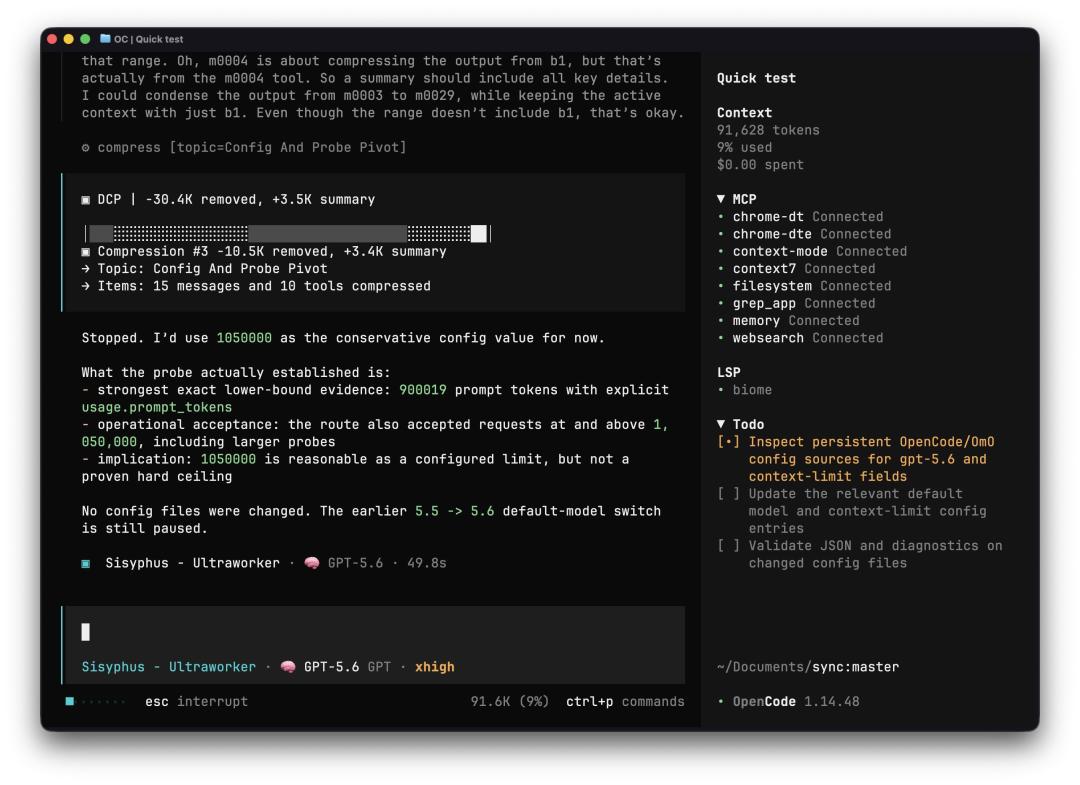Image resolution: width=1080 pixels, height=785 pixels.
Task: Select chrome-dt MCP server row
Action: click(x=800, y=216)
